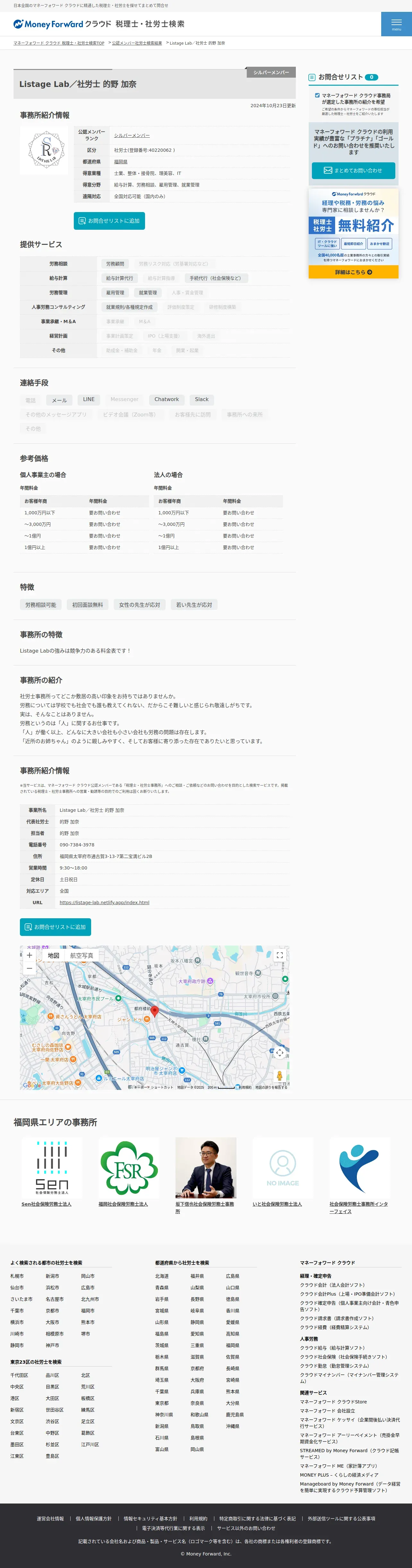
Task: Click the Chatwork contact tag
Action: click(167, 399)
